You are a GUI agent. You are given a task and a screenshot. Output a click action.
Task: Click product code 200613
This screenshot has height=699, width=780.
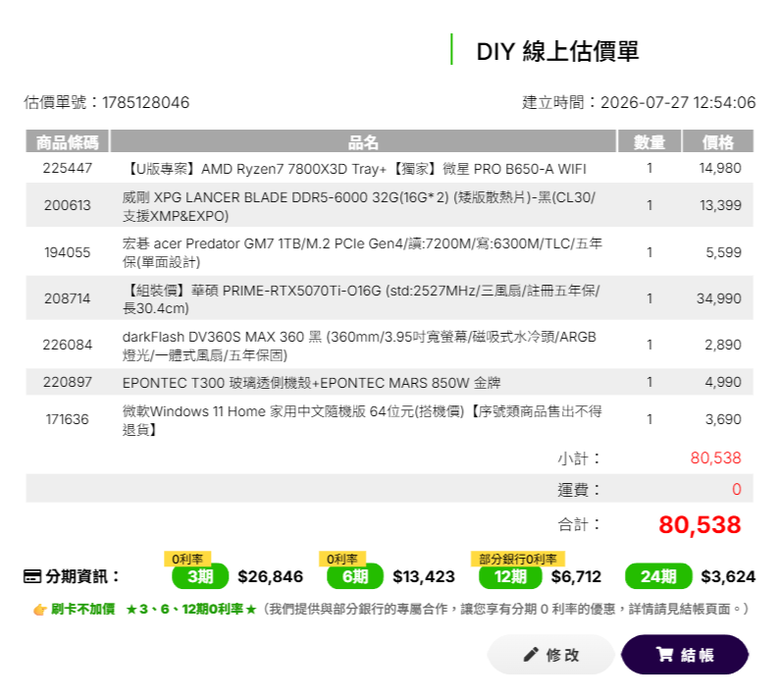pos(67,205)
